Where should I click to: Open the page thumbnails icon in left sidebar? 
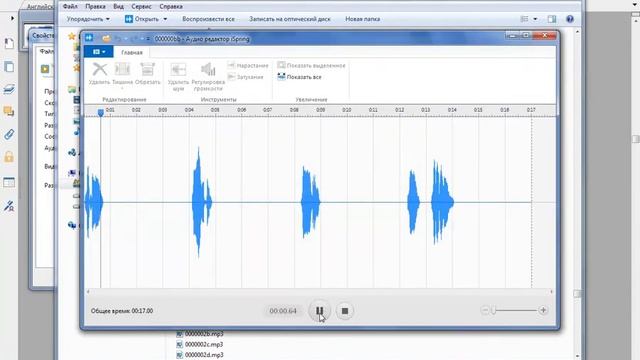9,67
